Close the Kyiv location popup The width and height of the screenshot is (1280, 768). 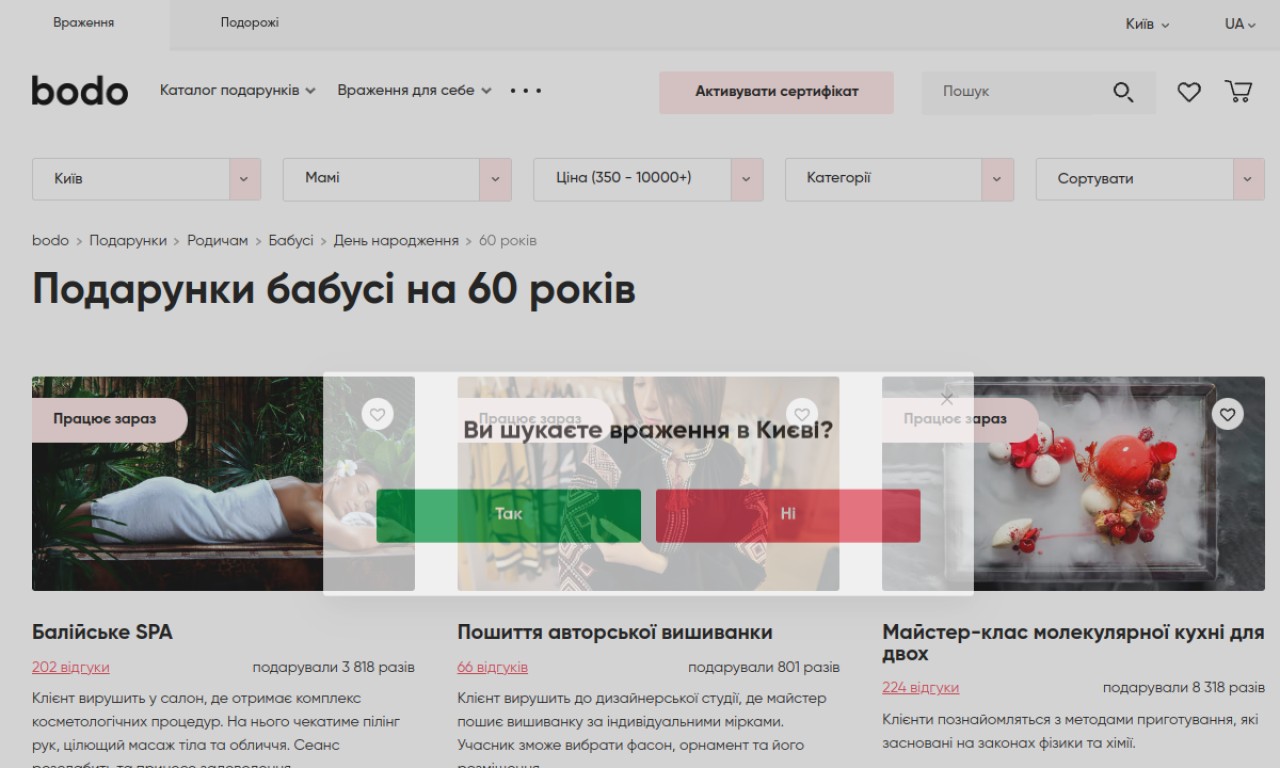point(947,399)
